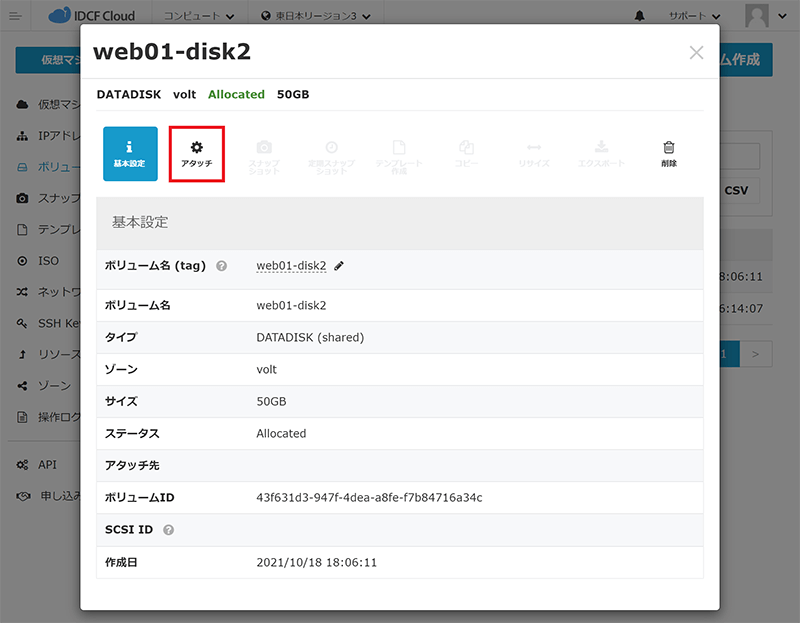Click the pencil edit icon beside web01-disk2
Image resolution: width=800 pixels, height=623 pixels.
coord(339,266)
